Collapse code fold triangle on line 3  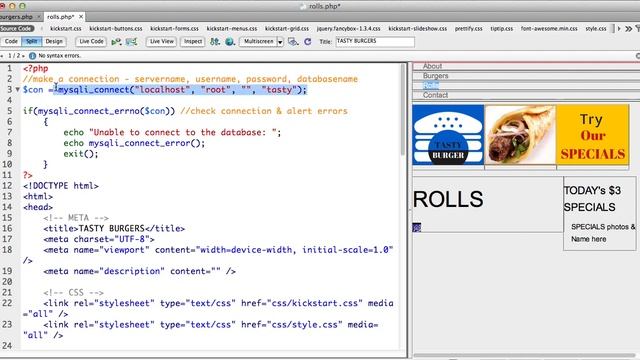coord(18,89)
